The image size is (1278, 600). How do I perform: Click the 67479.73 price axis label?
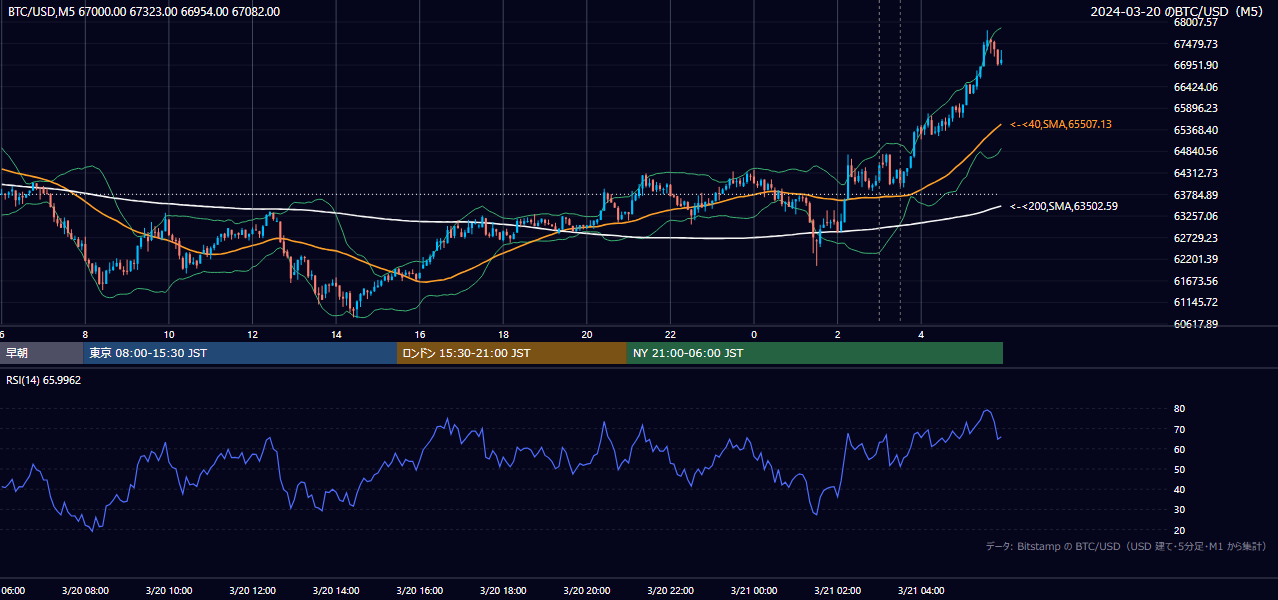(1196, 44)
